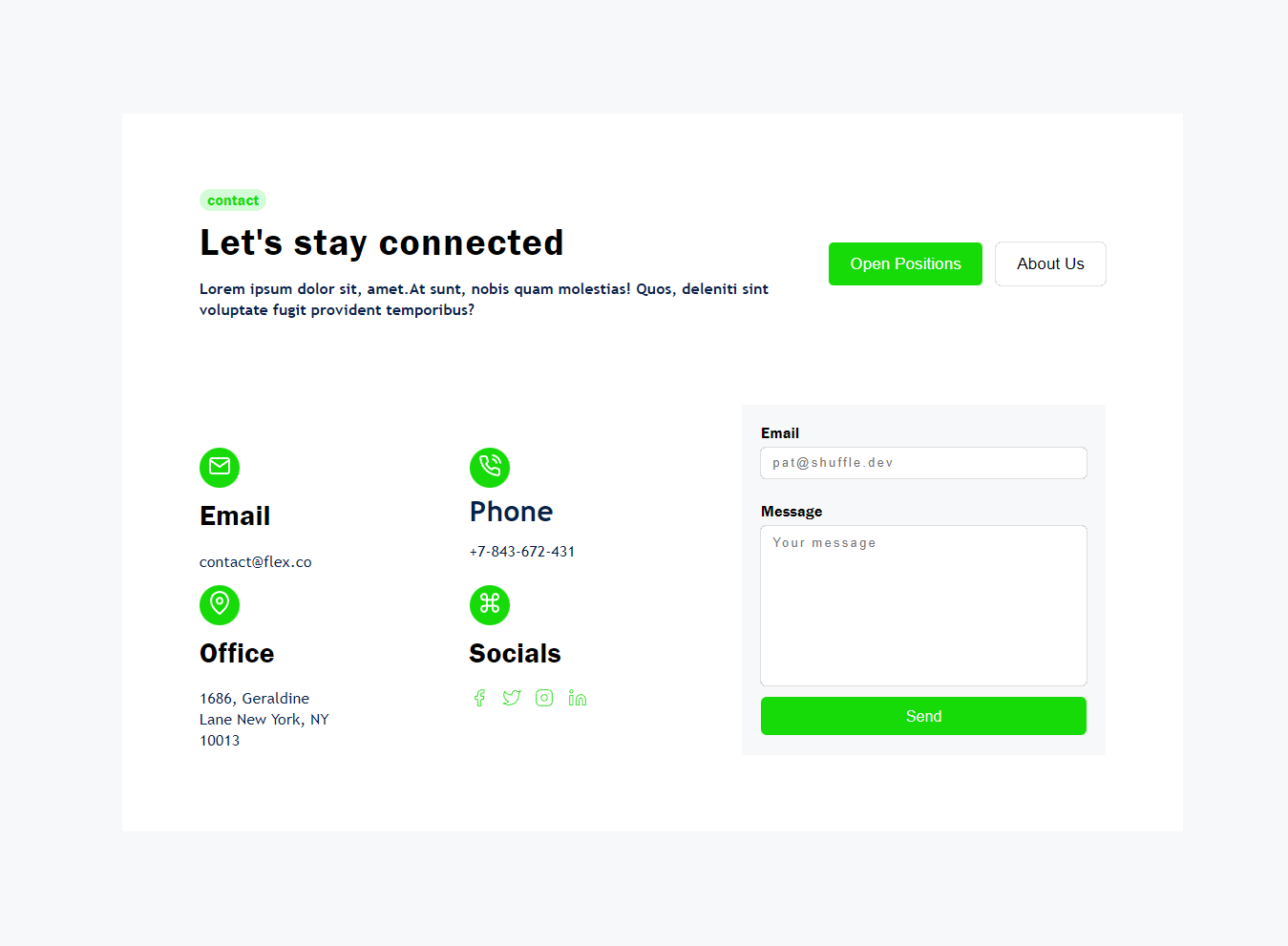Click the contact@flex.co email address
The height and width of the screenshot is (946, 1288).
coord(256,562)
